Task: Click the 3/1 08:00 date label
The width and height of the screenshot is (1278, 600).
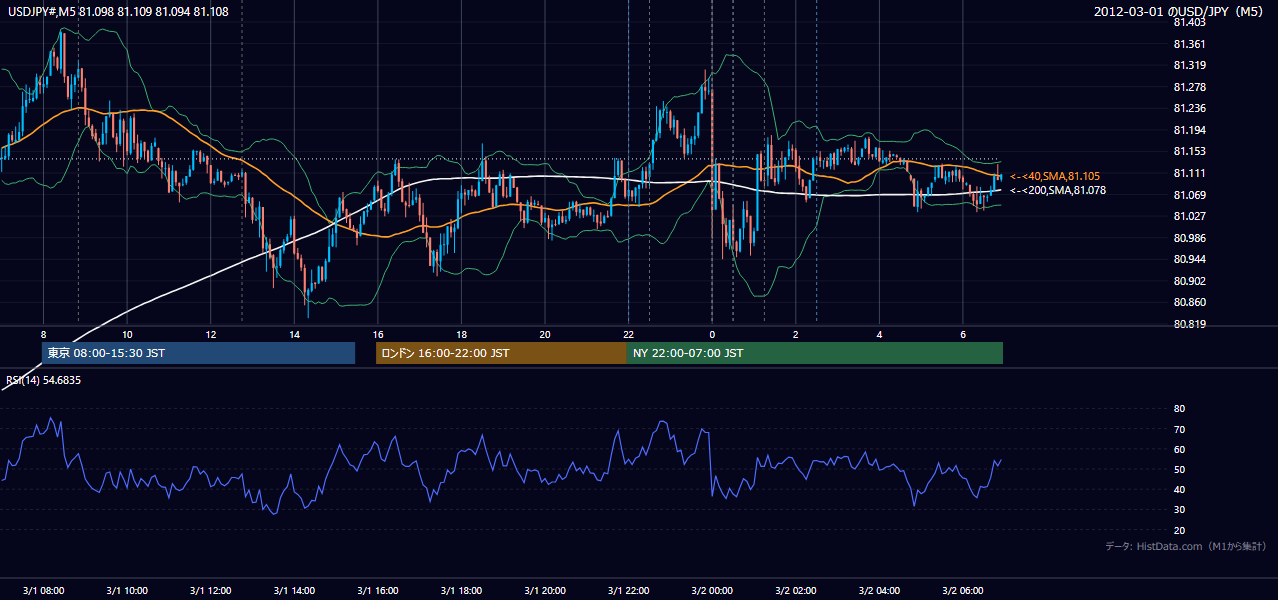Action: [43, 591]
